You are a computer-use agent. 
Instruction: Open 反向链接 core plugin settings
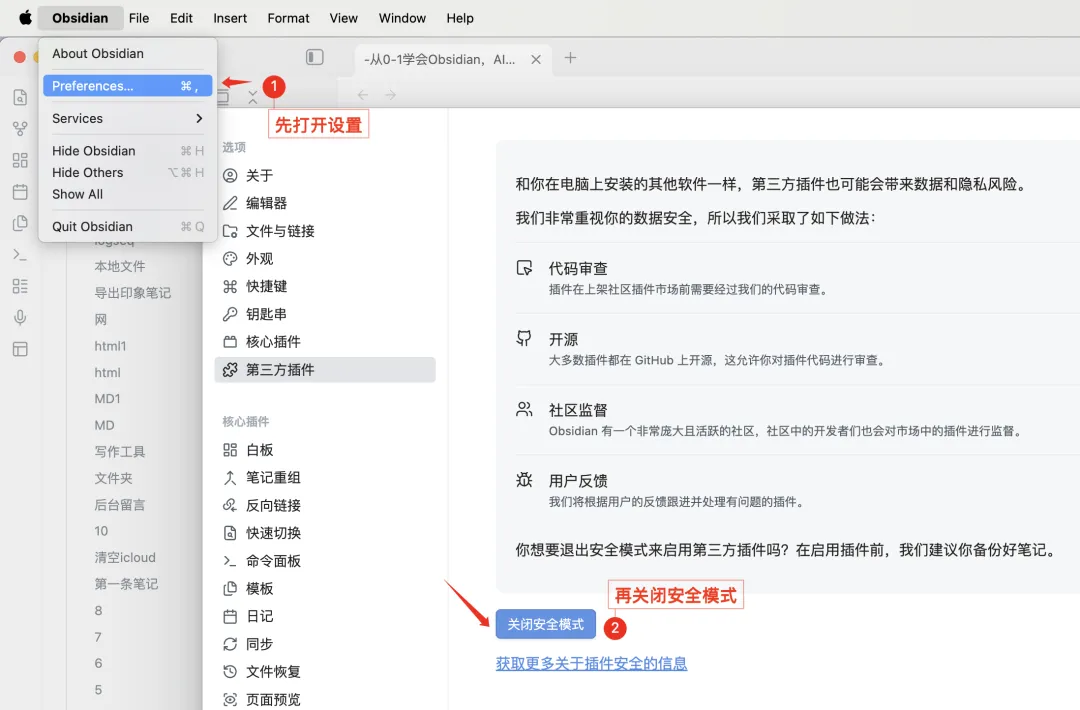click(325, 505)
